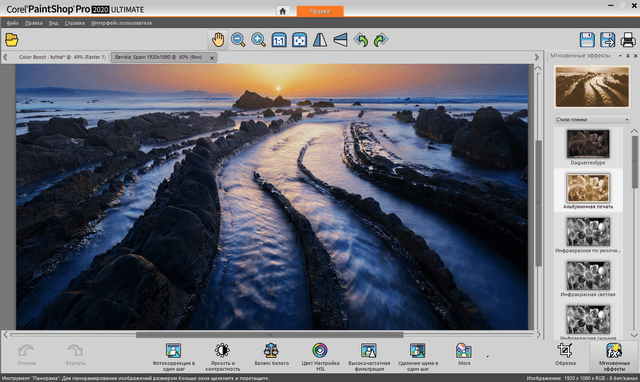The width and height of the screenshot is (640, 382).
Task: Open the Правка menu
Action: 33,23
